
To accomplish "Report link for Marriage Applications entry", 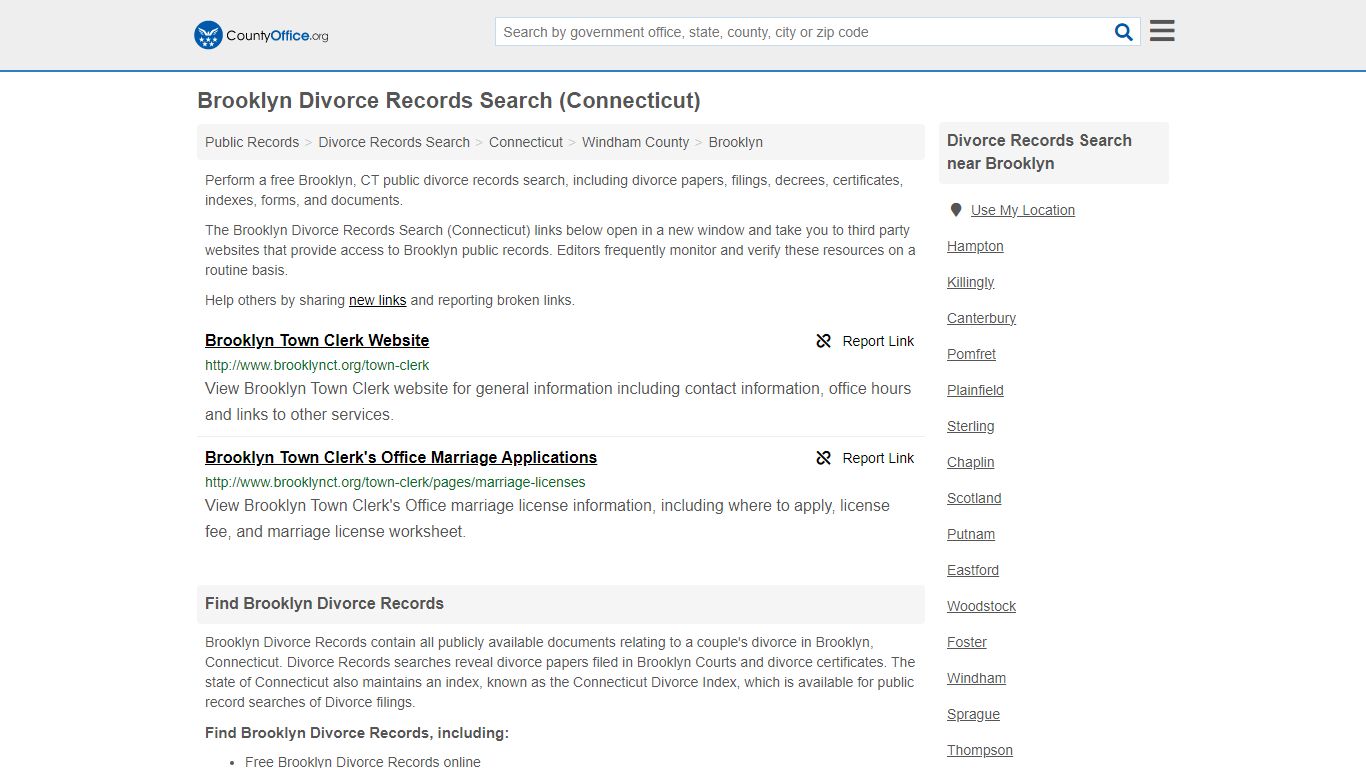I will (x=878, y=458).
